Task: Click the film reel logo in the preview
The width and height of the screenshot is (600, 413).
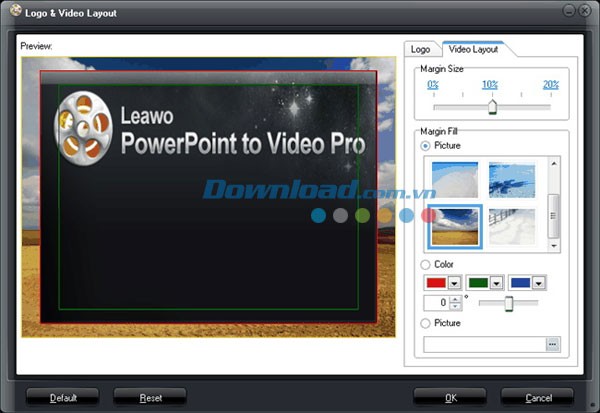Action: 83,128
